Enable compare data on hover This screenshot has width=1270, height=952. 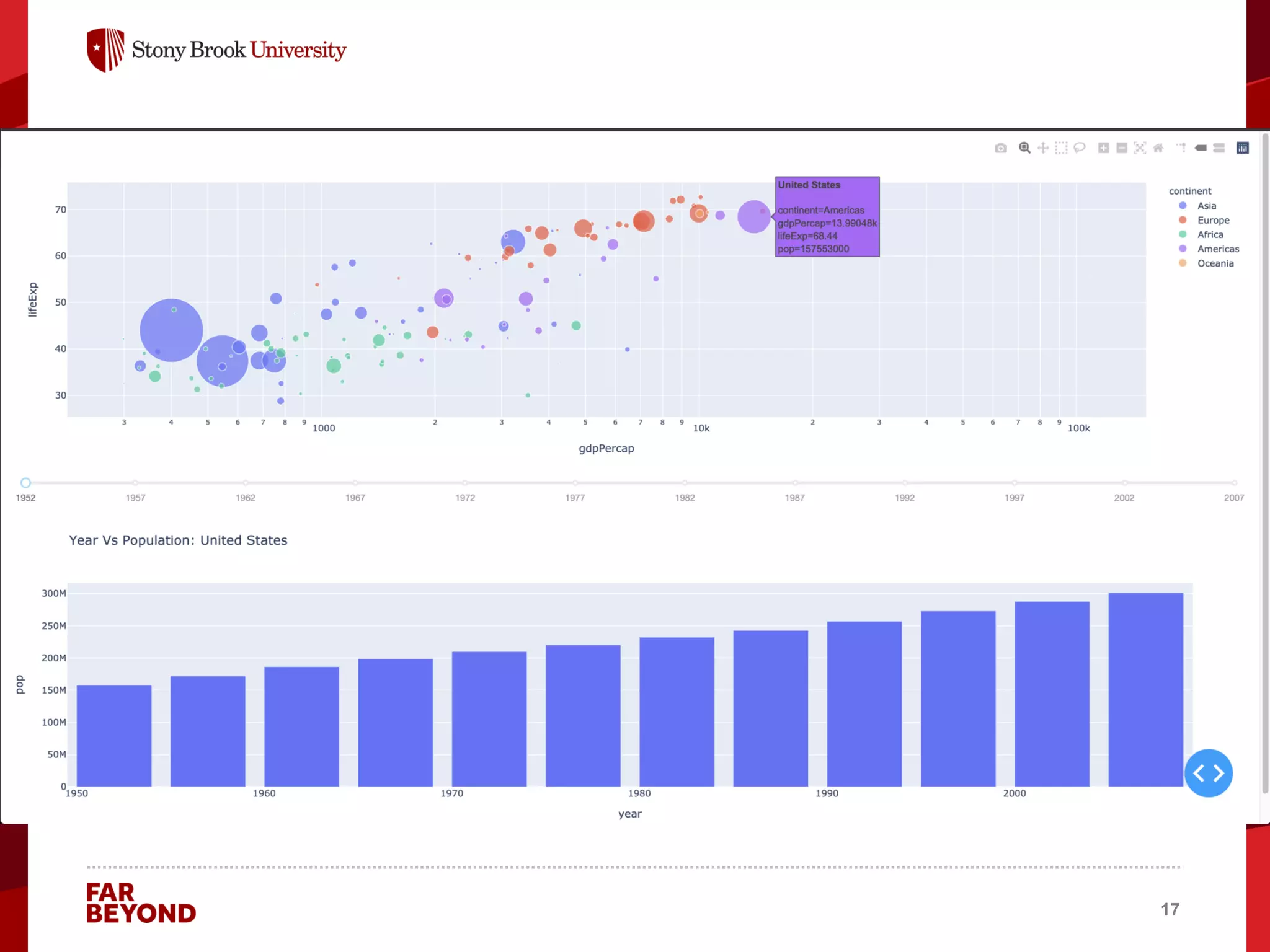[1219, 148]
